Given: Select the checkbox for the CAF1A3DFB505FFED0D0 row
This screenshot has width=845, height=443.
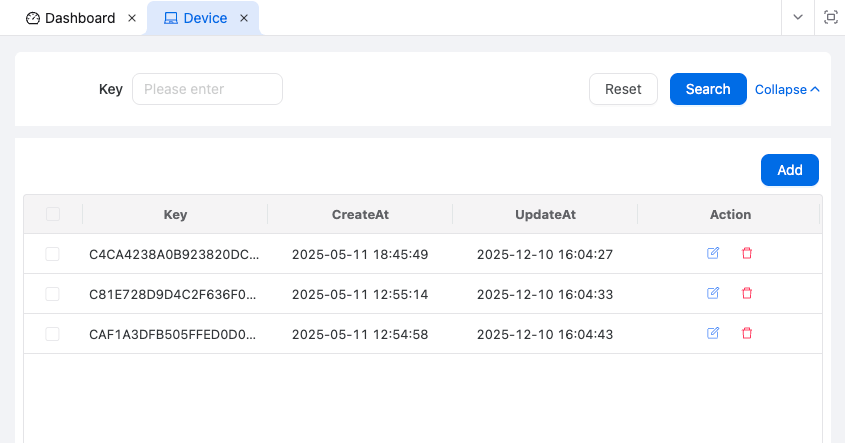Looking at the screenshot, I should (x=53, y=334).
